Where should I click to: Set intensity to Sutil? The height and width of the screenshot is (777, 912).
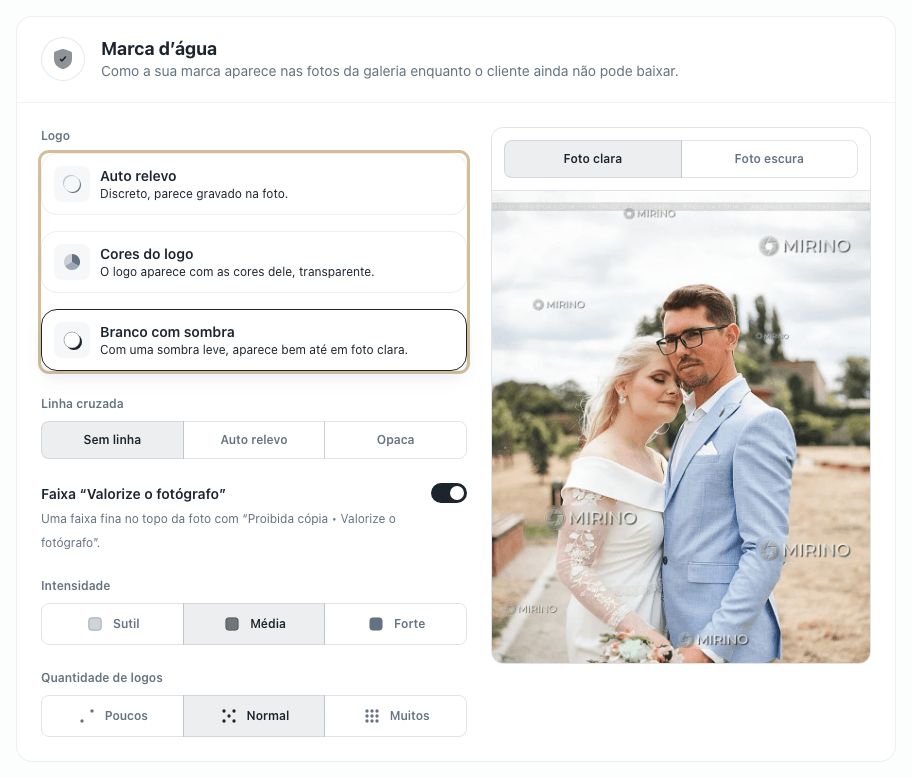[x=112, y=624]
